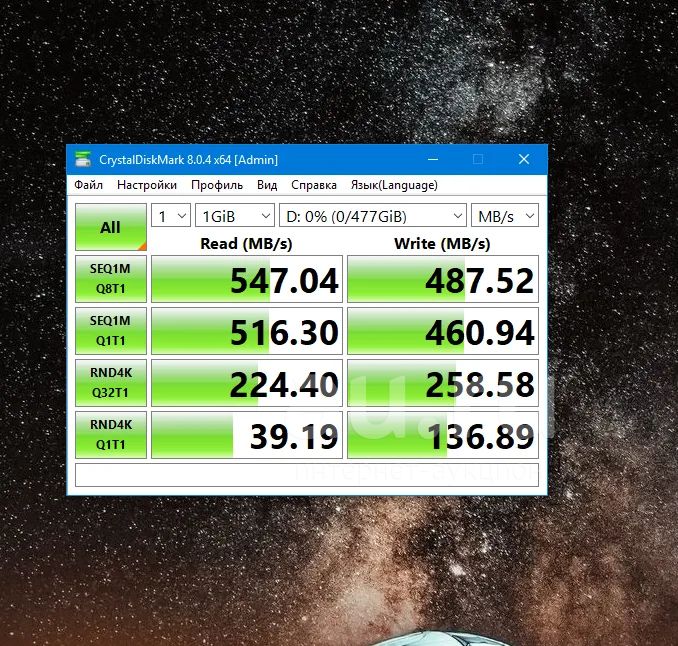Click the Write (MB/s) column header
The width and height of the screenshot is (678, 646).
pos(442,243)
